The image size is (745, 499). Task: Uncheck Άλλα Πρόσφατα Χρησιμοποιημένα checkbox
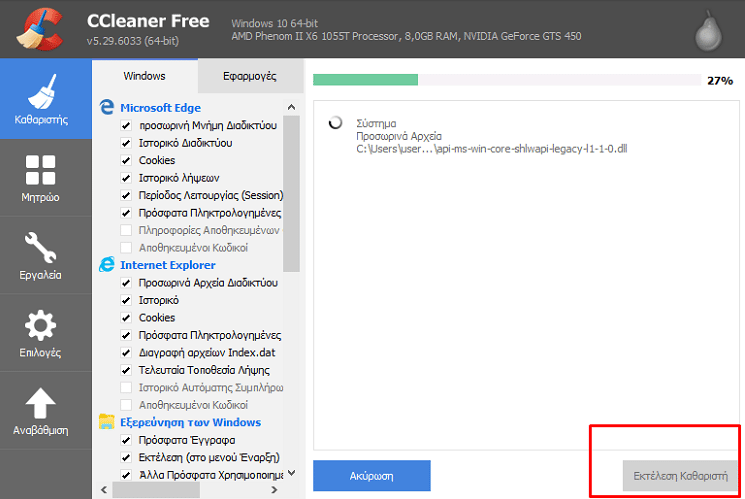point(126,475)
